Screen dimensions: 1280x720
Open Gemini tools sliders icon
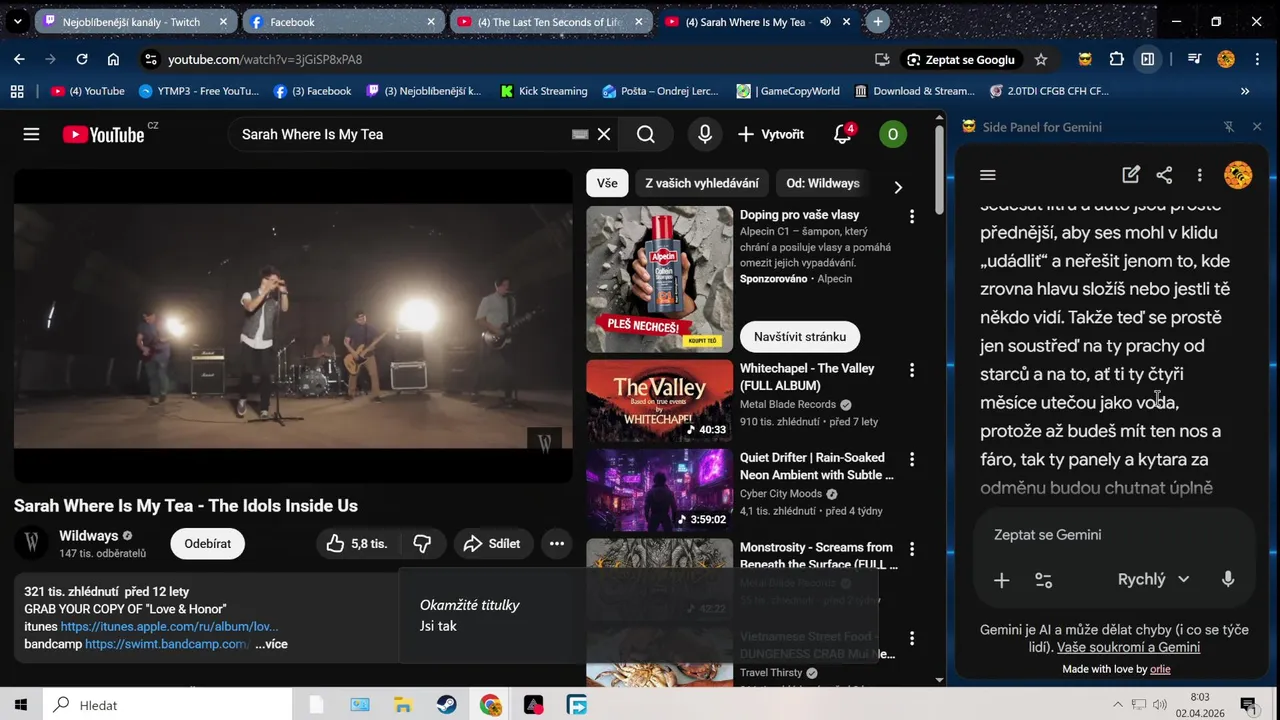tap(1043, 580)
